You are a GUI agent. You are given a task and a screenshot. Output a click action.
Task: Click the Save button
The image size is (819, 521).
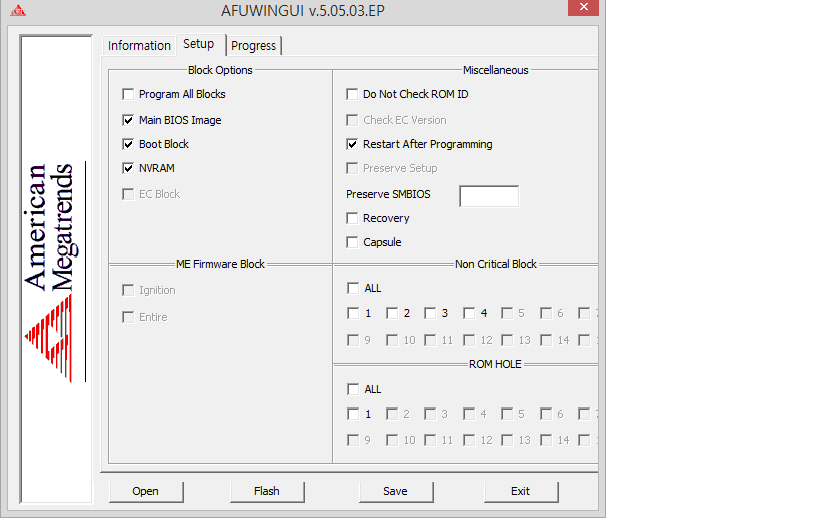click(396, 492)
